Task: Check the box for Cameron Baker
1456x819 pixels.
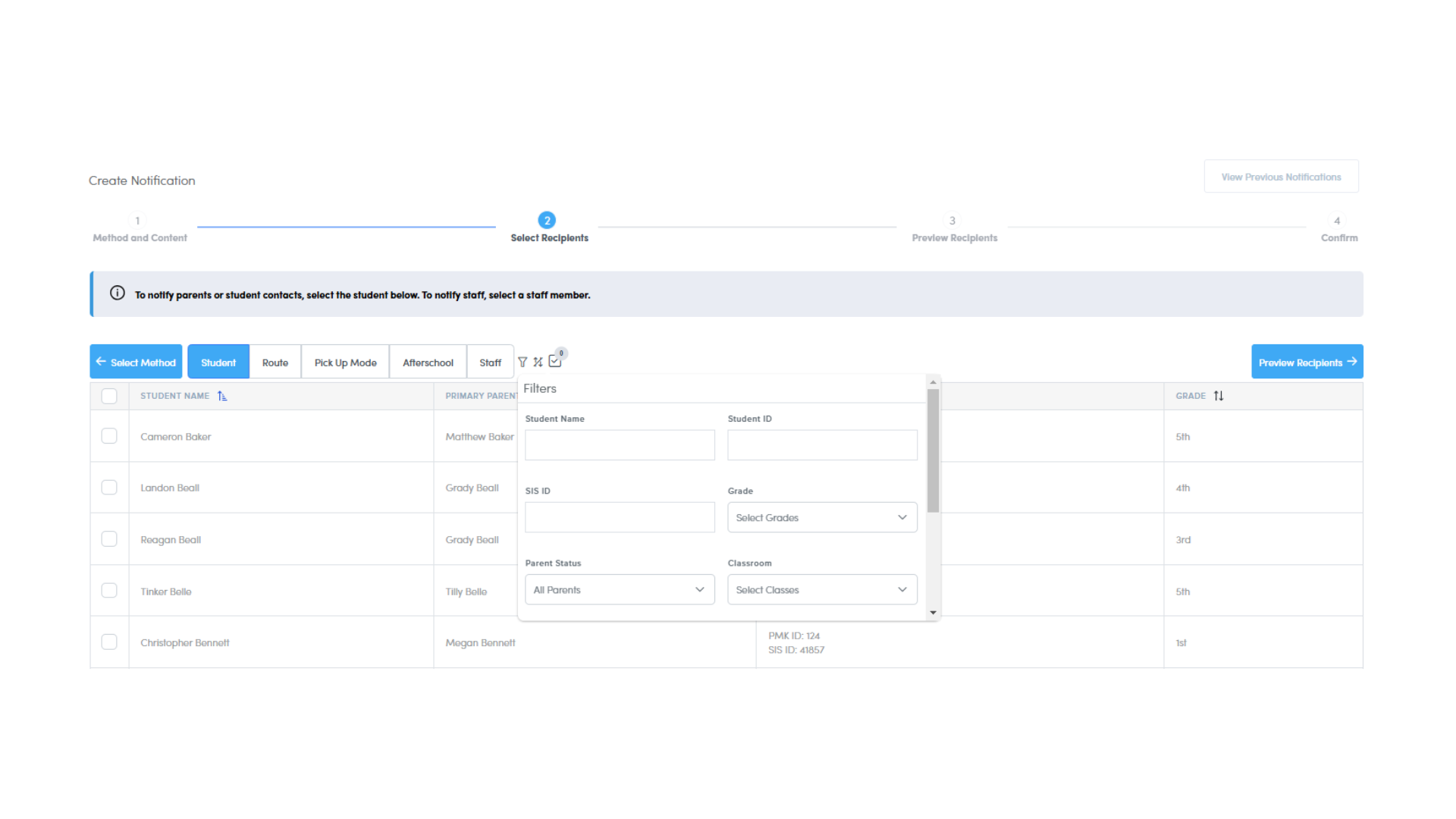Action: [x=109, y=436]
